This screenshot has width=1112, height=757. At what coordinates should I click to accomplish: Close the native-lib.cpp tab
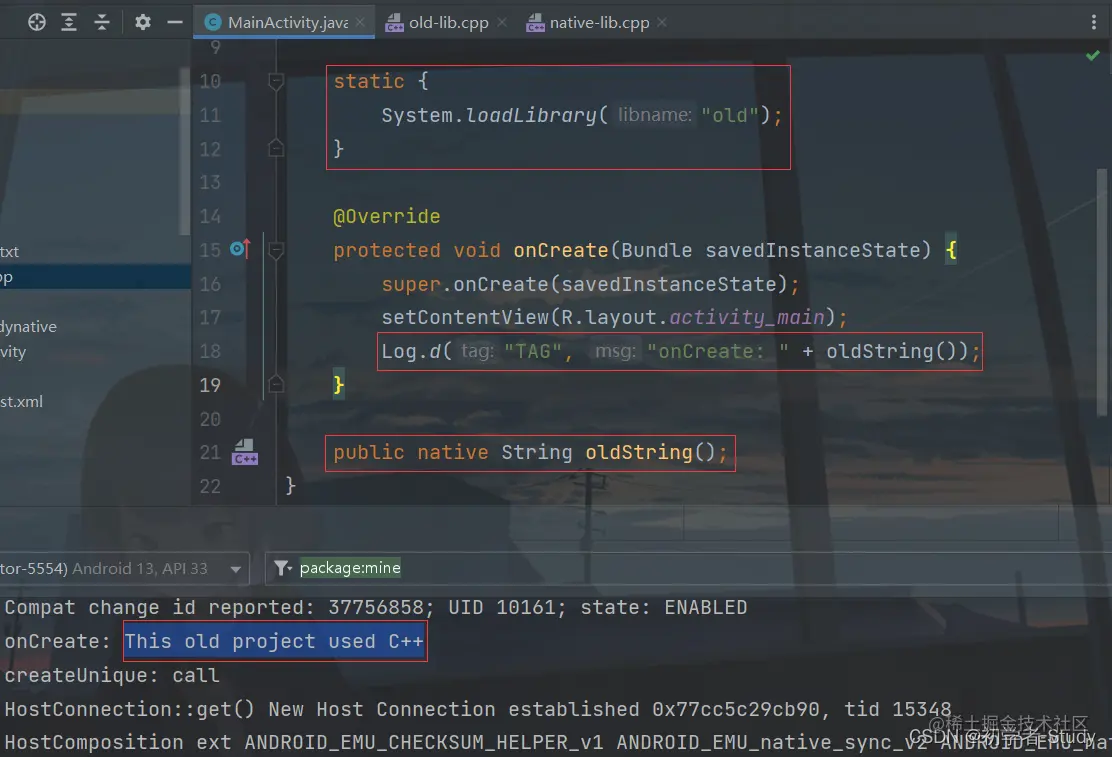(662, 23)
